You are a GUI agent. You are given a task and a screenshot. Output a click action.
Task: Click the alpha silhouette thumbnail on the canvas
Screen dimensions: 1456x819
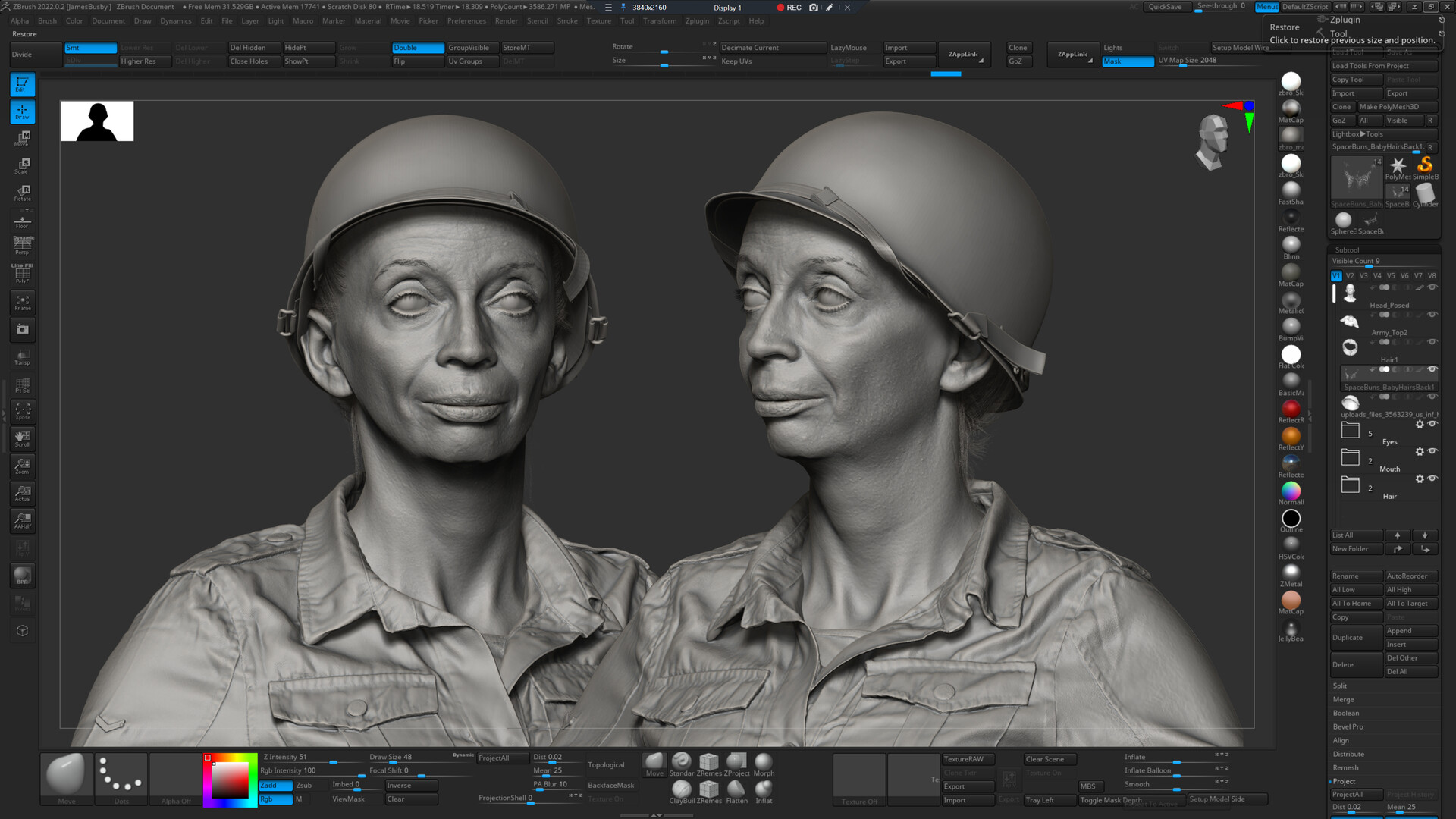[96, 120]
